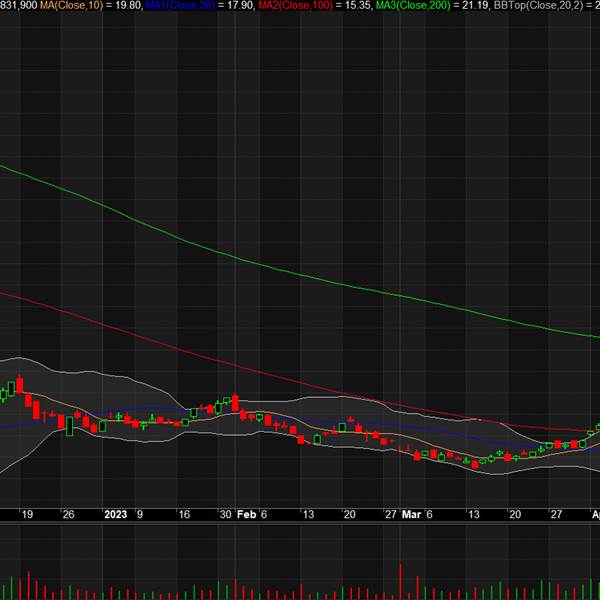Click the MA(Close,10) = 19.80 indicator label

pos(90,5)
